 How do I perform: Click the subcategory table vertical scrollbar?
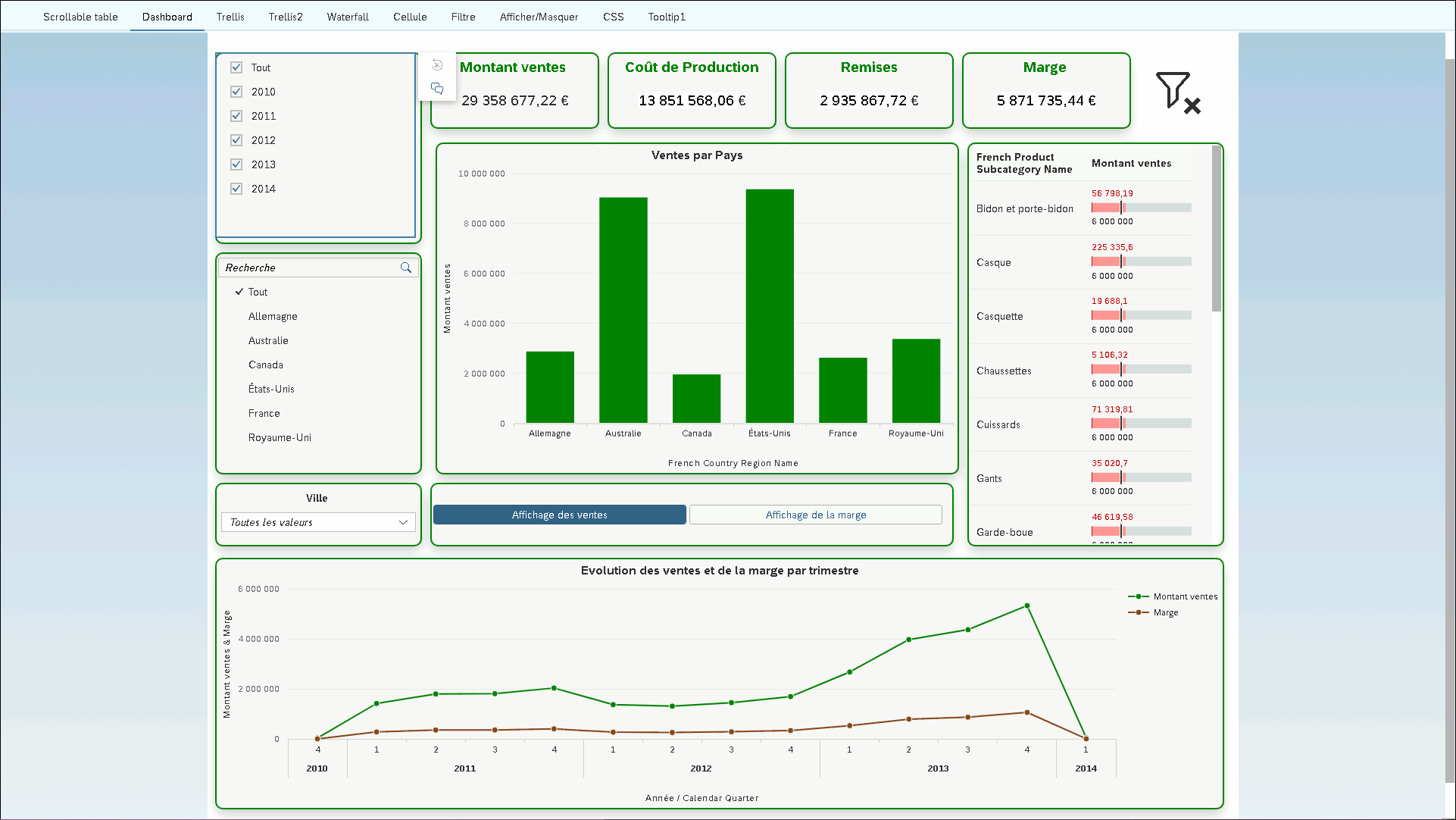click(x=1216, y=227)
